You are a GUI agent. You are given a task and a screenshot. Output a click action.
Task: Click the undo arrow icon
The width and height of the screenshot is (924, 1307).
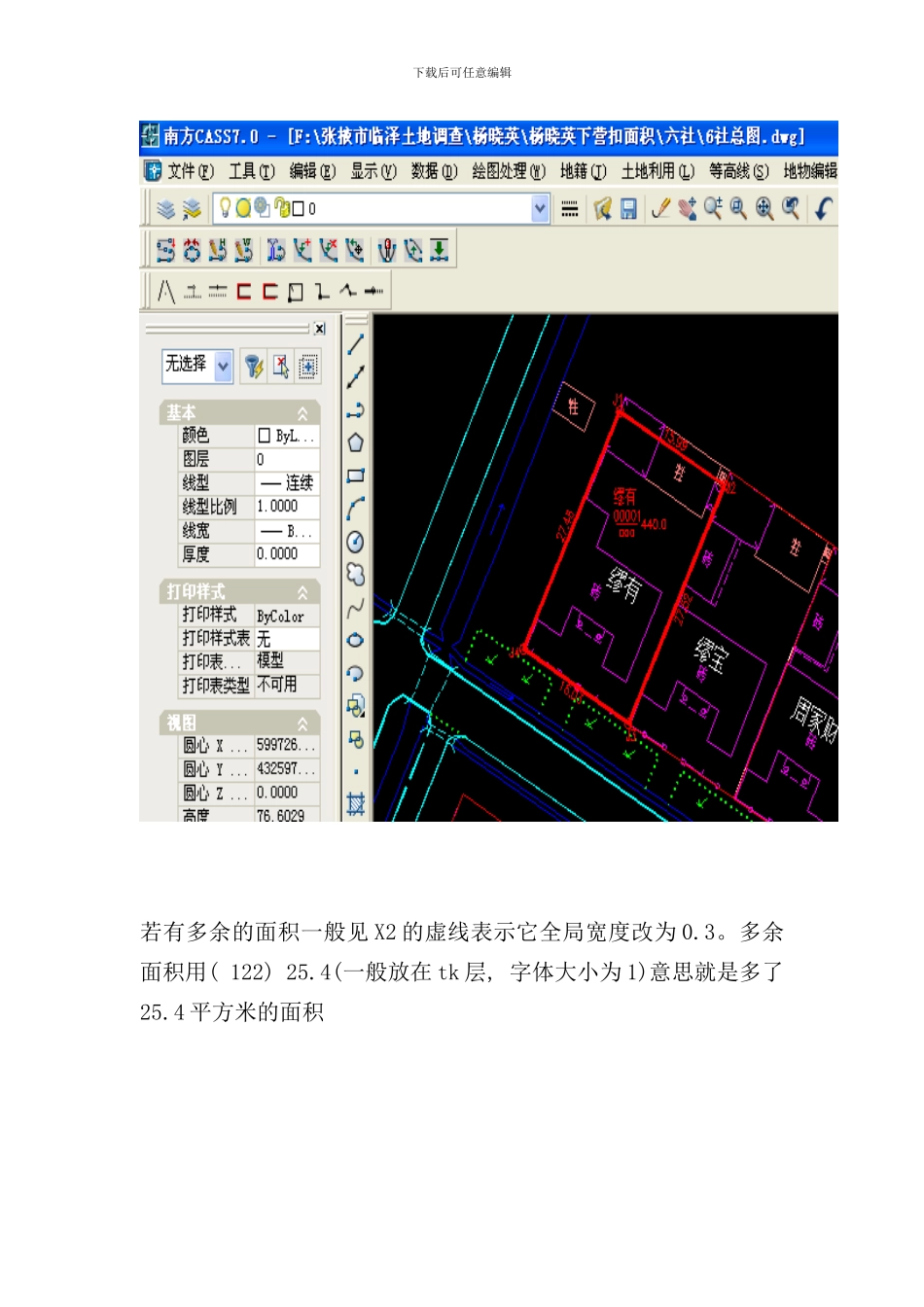pos(823,208)
